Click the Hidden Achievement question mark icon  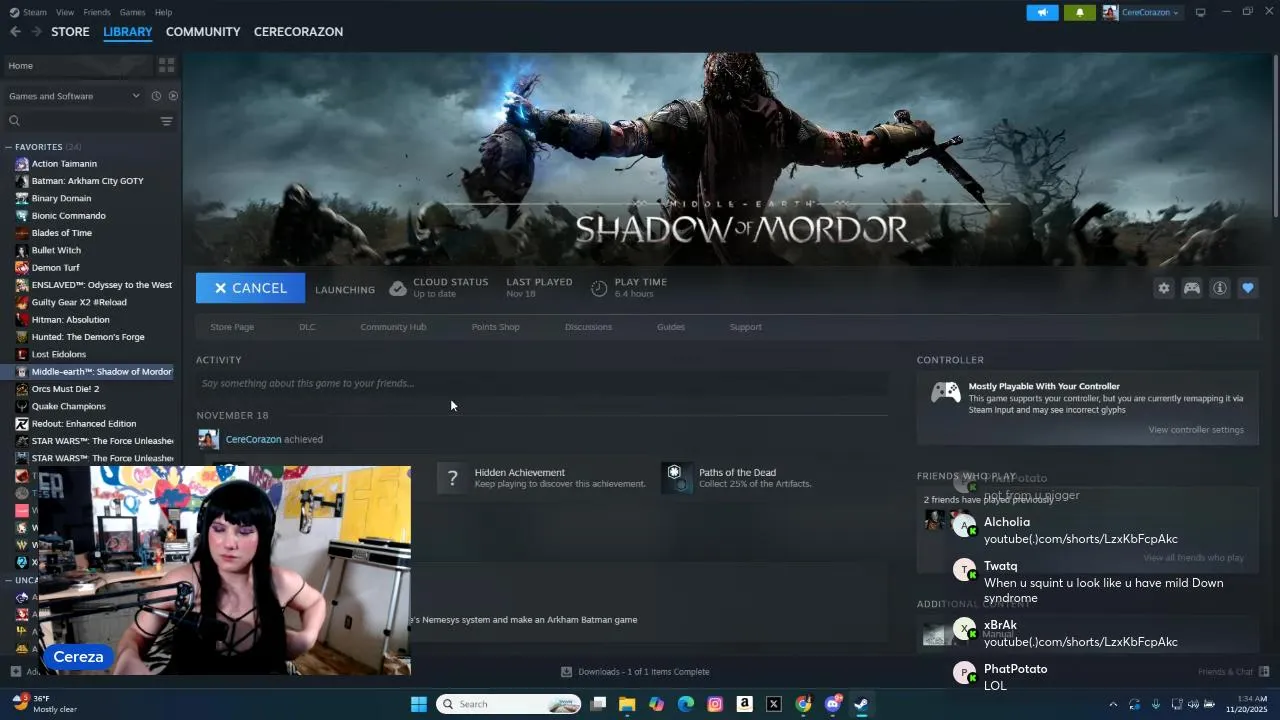452,478
